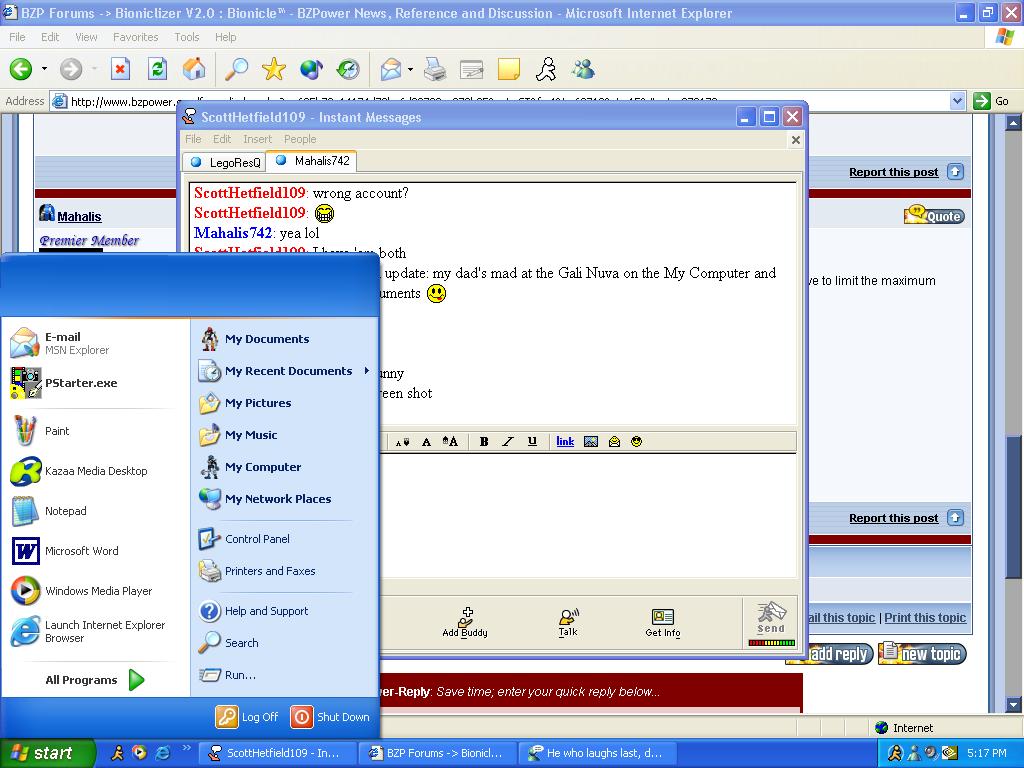
Task: Click inside the IM message input area
Action: click(588, 516)
